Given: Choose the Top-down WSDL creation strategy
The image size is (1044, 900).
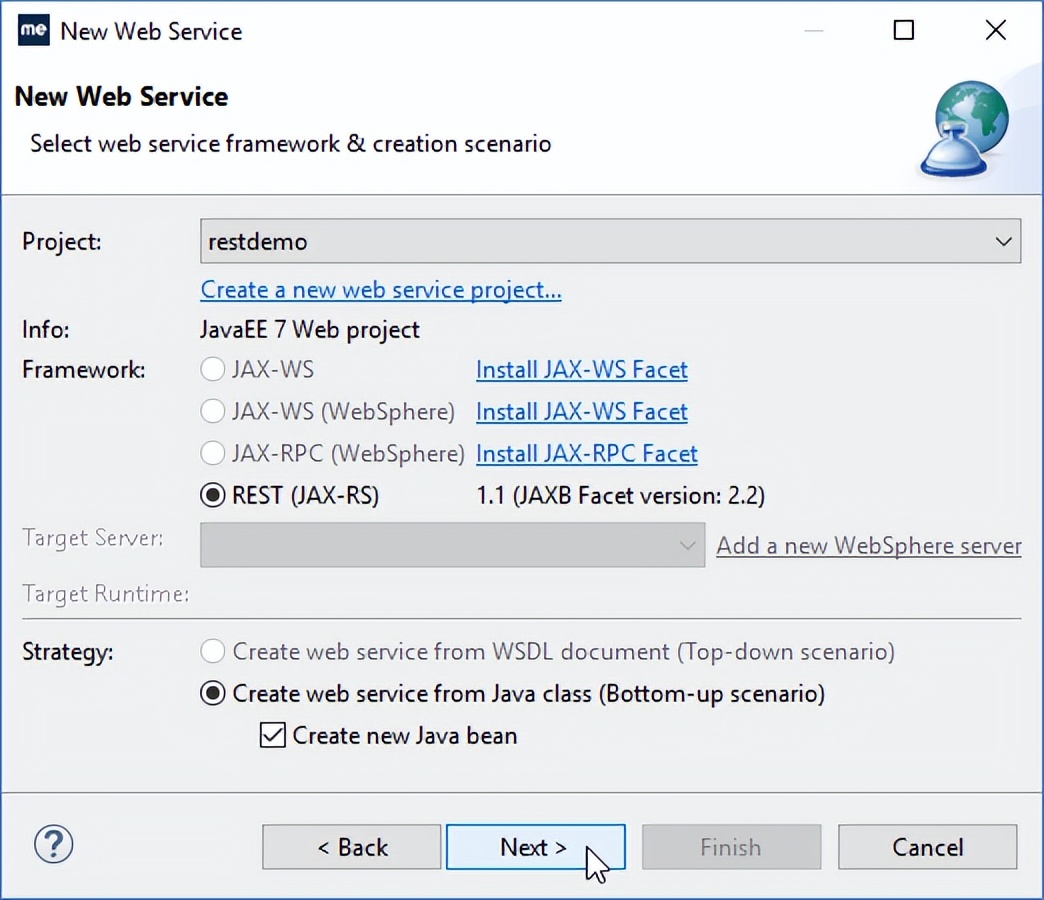Looking at the screenshot, I should tap(212, 651).
